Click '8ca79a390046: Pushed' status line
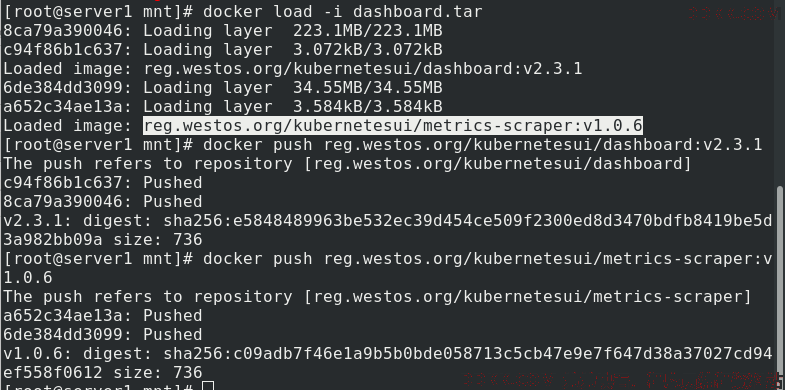The height and width of the screenshot is (390, 785). [103, 202]
